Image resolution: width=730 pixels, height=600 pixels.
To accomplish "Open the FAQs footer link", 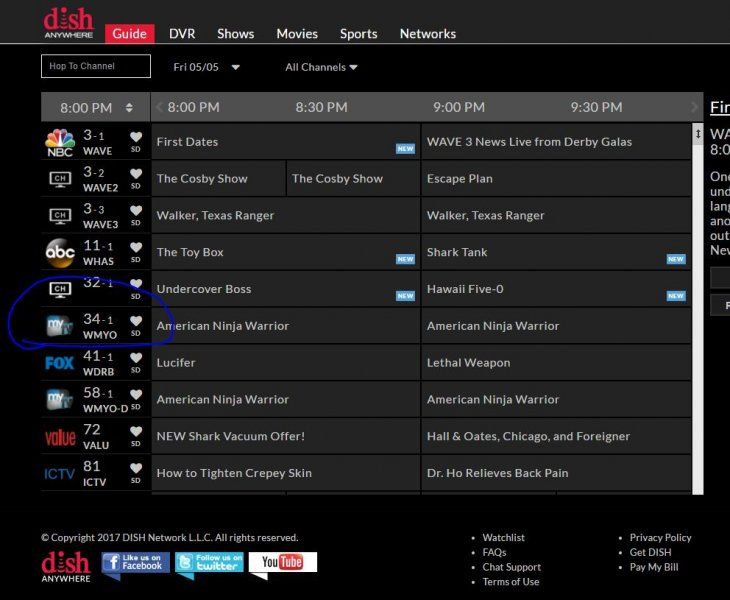I will point(494,552).
